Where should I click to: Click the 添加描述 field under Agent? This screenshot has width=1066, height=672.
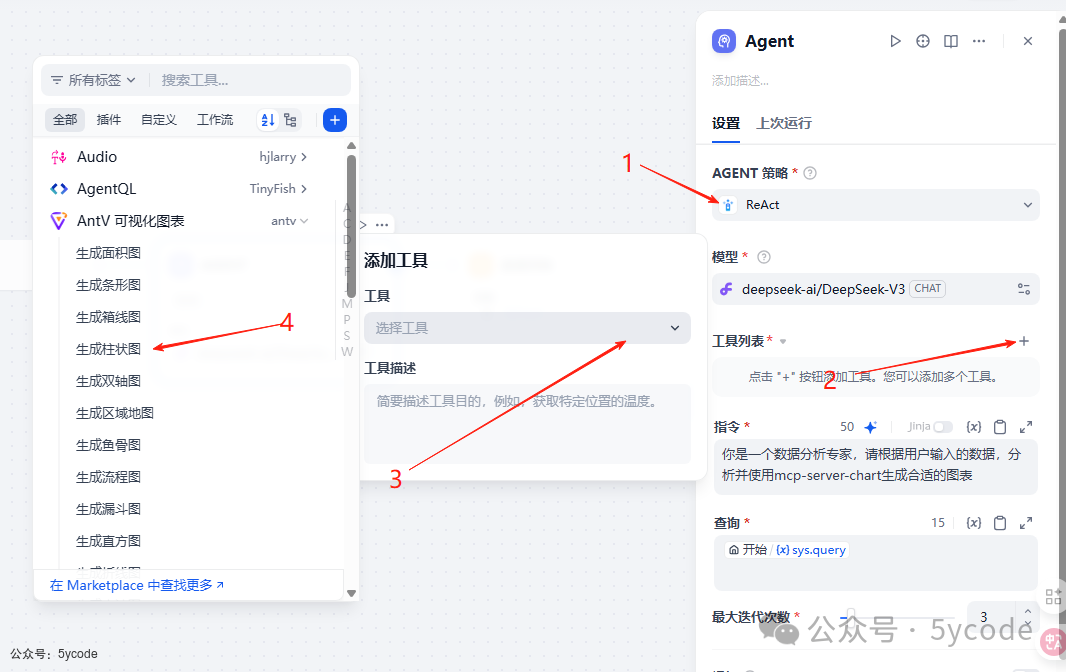click(x=740, y=81)
